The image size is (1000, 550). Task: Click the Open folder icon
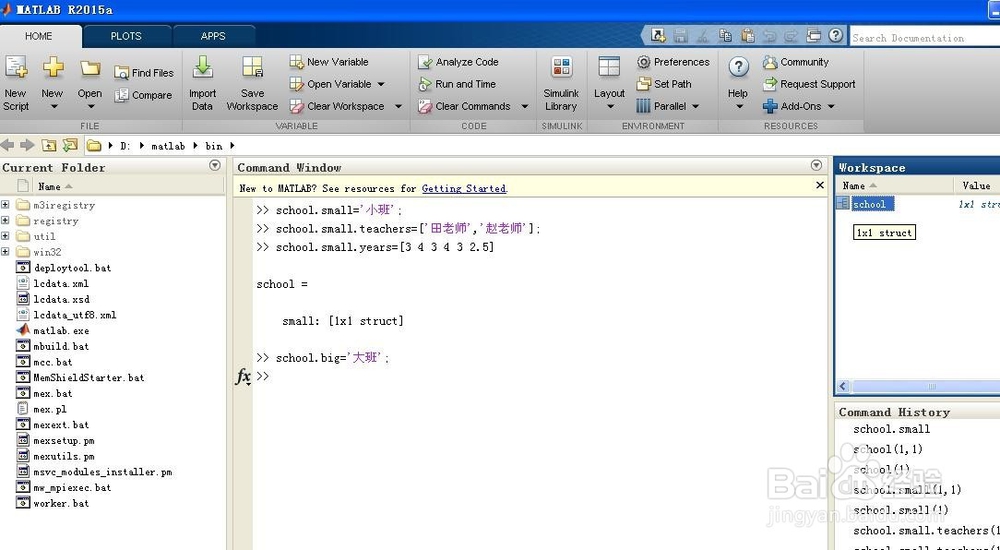pos(90,68)
